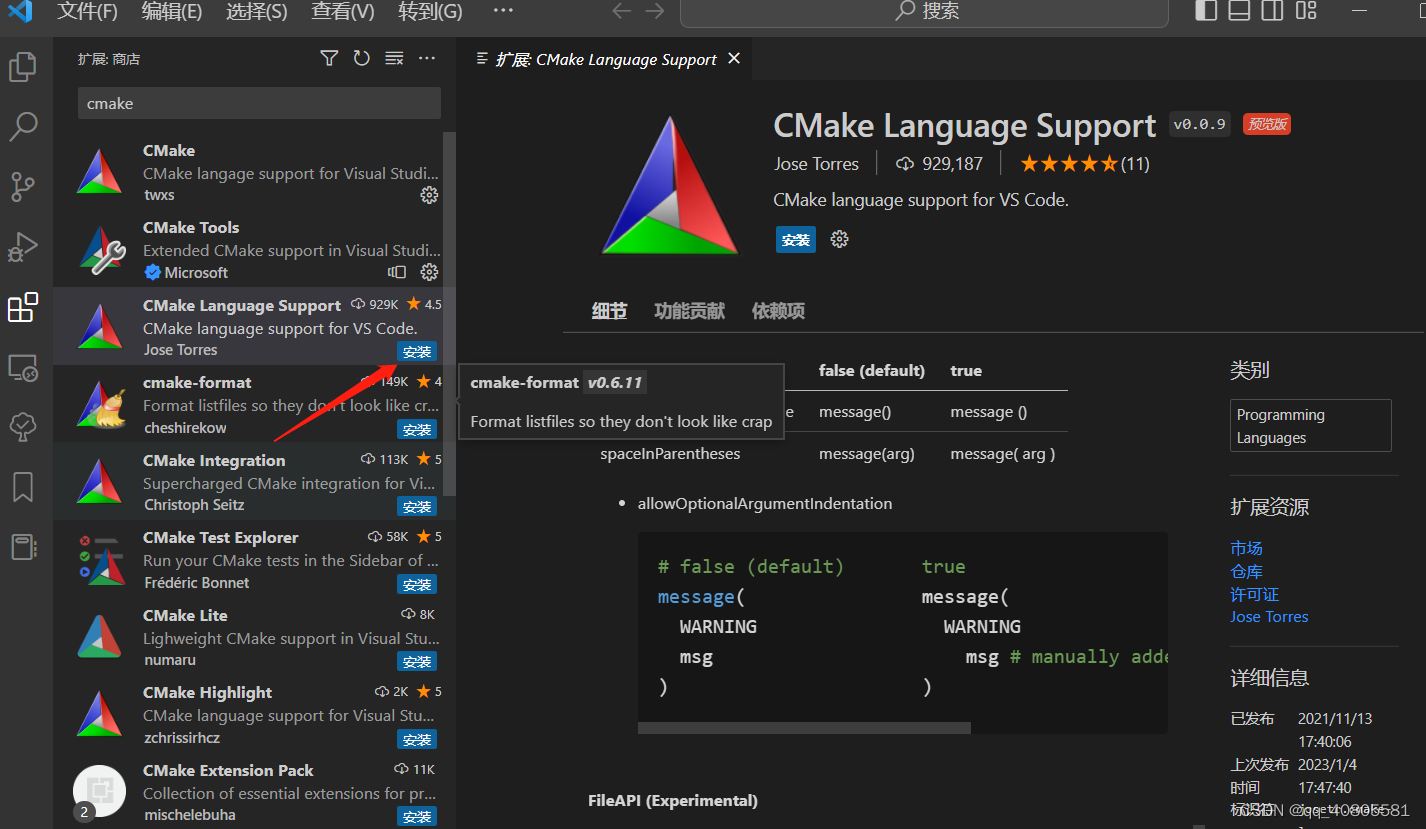Click the cmake search input field
This screenshot has height=829, width=1426.
point(258,103)
